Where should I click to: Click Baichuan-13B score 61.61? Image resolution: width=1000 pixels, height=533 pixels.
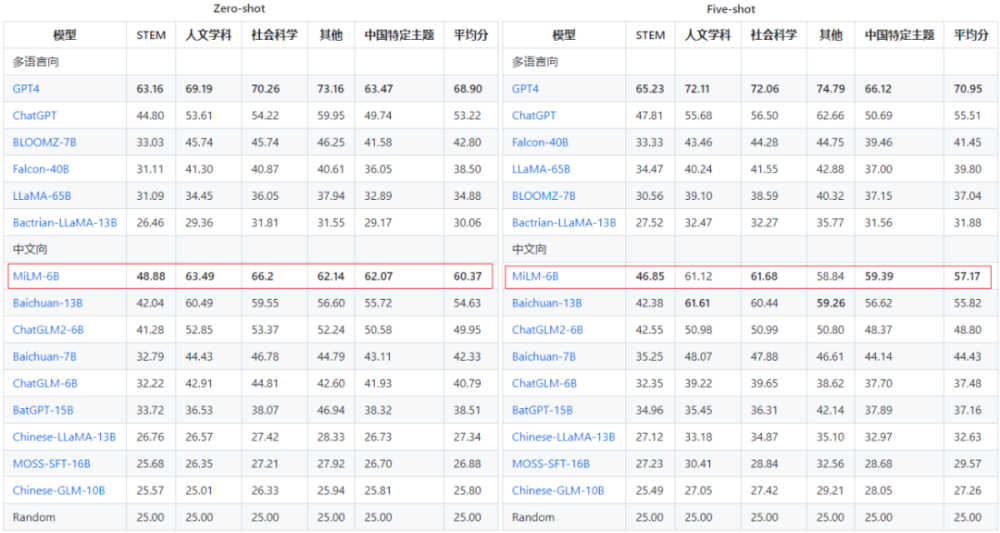697,303
